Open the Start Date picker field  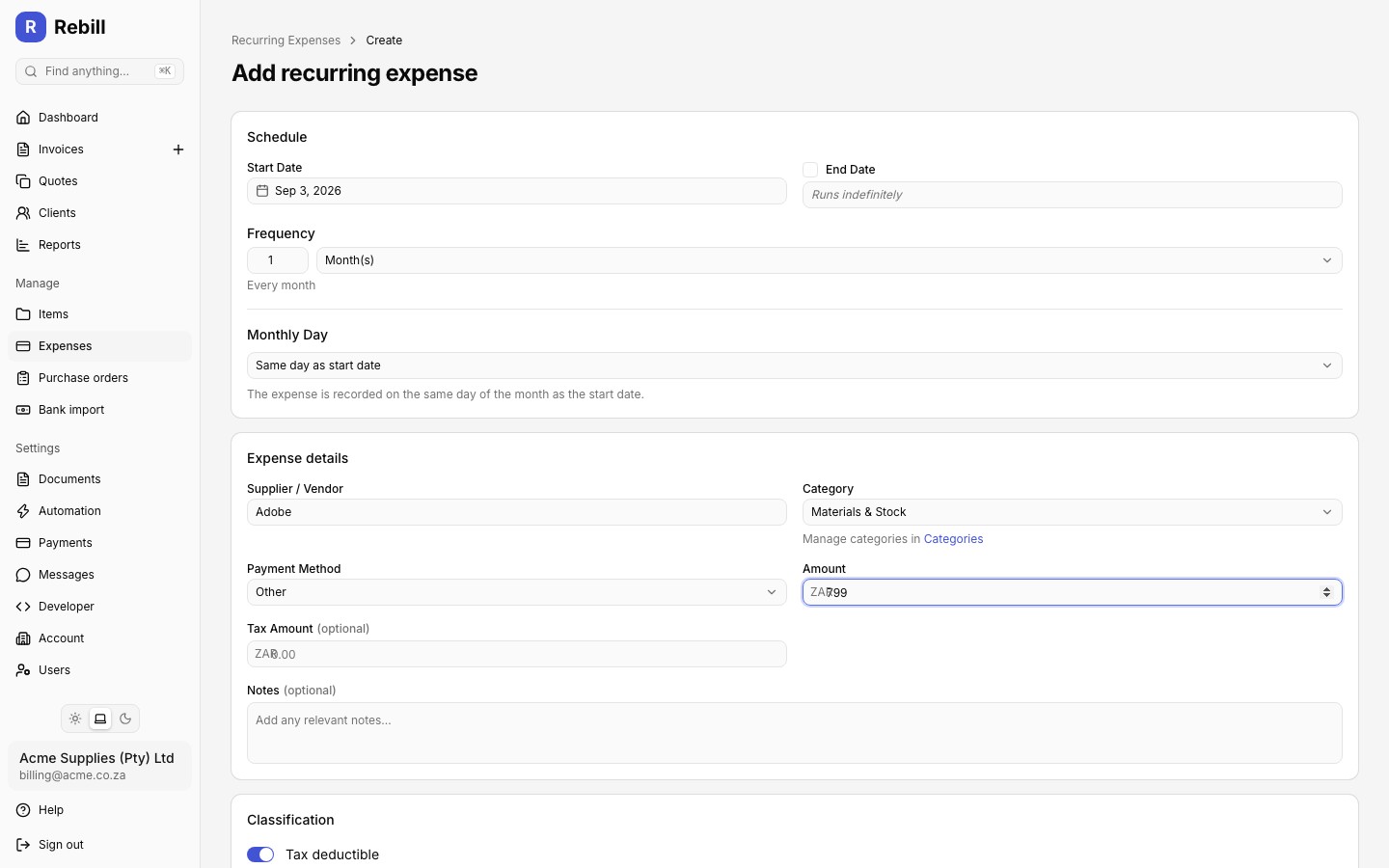[517, 191]
